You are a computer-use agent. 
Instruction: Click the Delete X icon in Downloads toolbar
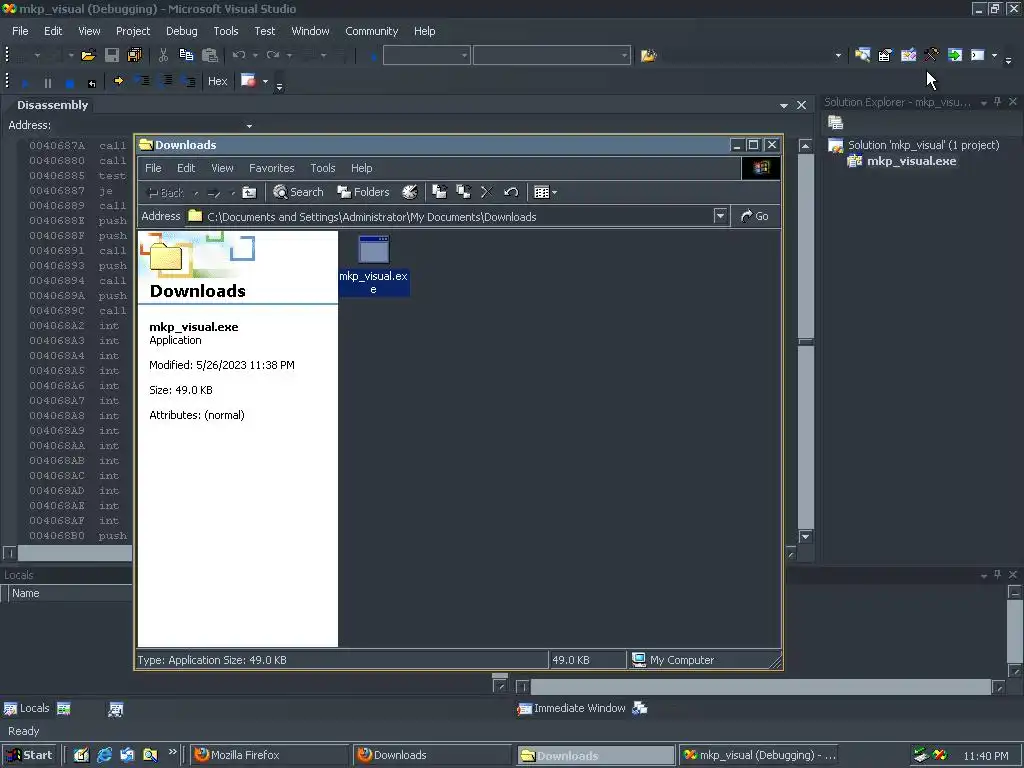pos(487,192)
